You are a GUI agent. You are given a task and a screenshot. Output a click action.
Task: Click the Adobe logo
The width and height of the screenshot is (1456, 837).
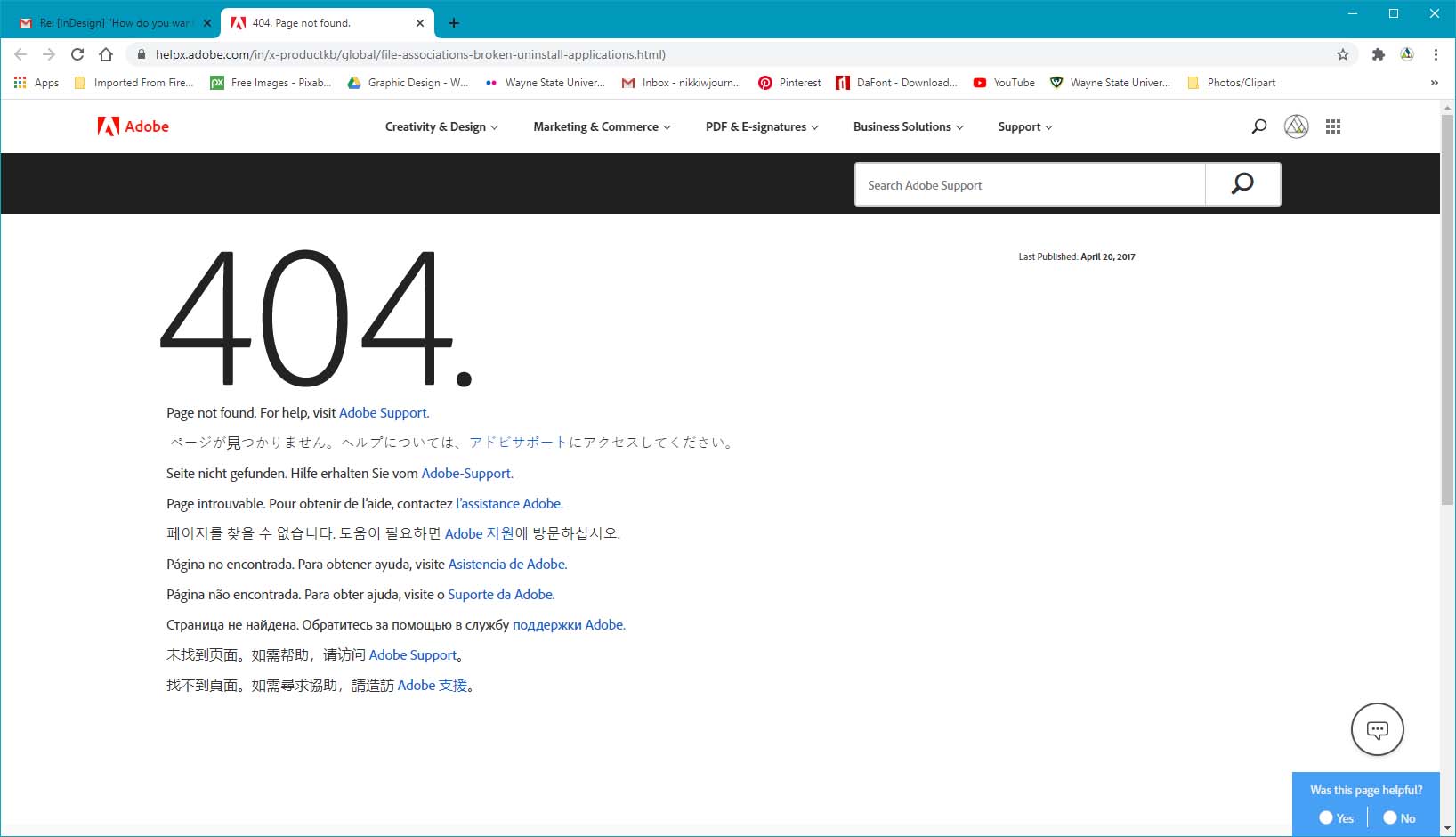[132, 126]
